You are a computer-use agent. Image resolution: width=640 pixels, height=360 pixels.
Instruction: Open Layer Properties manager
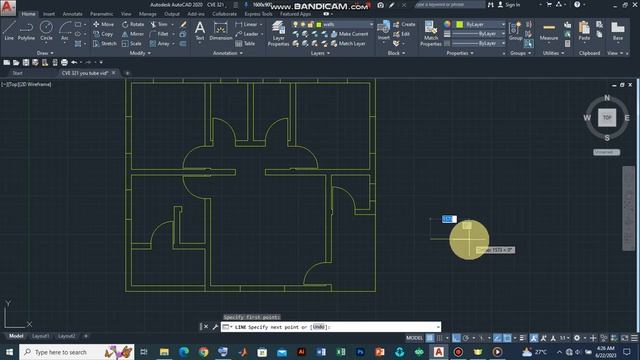pyautogui.click(x=278, y=33)
